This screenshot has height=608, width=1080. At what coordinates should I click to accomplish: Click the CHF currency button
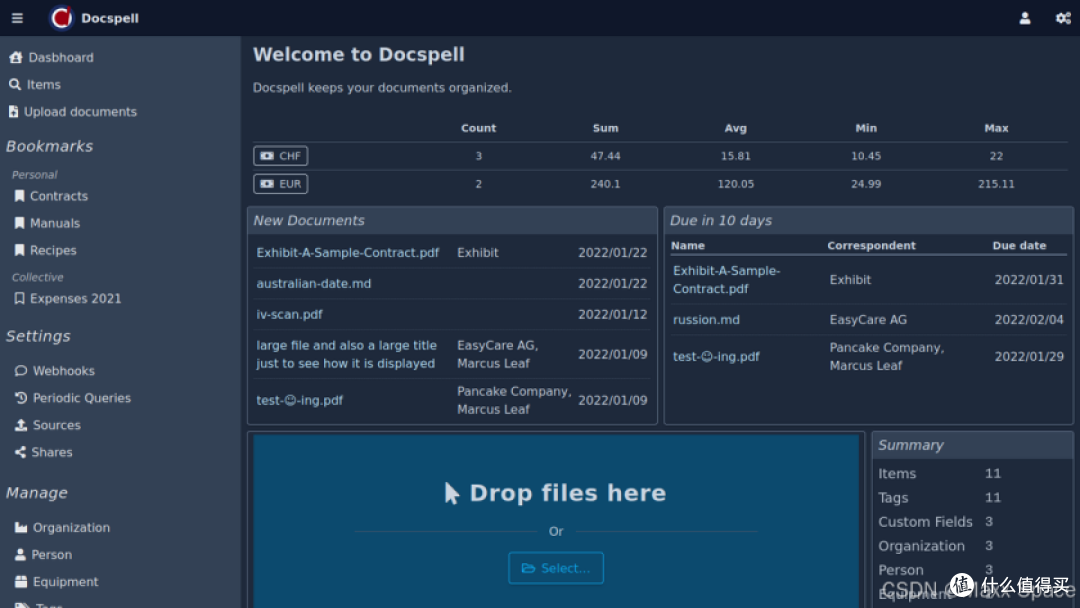pos(280,156)
